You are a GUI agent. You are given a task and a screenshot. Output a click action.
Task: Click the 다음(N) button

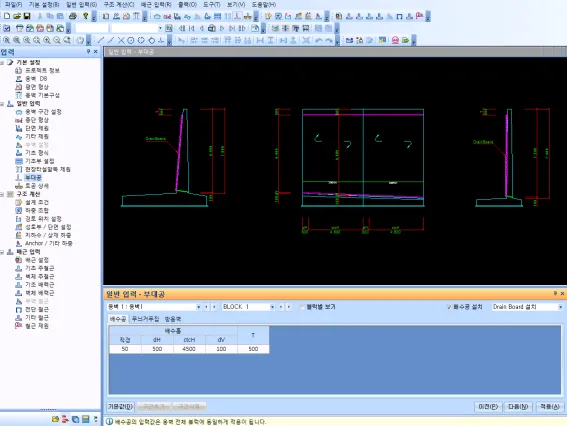pos(518,407)
